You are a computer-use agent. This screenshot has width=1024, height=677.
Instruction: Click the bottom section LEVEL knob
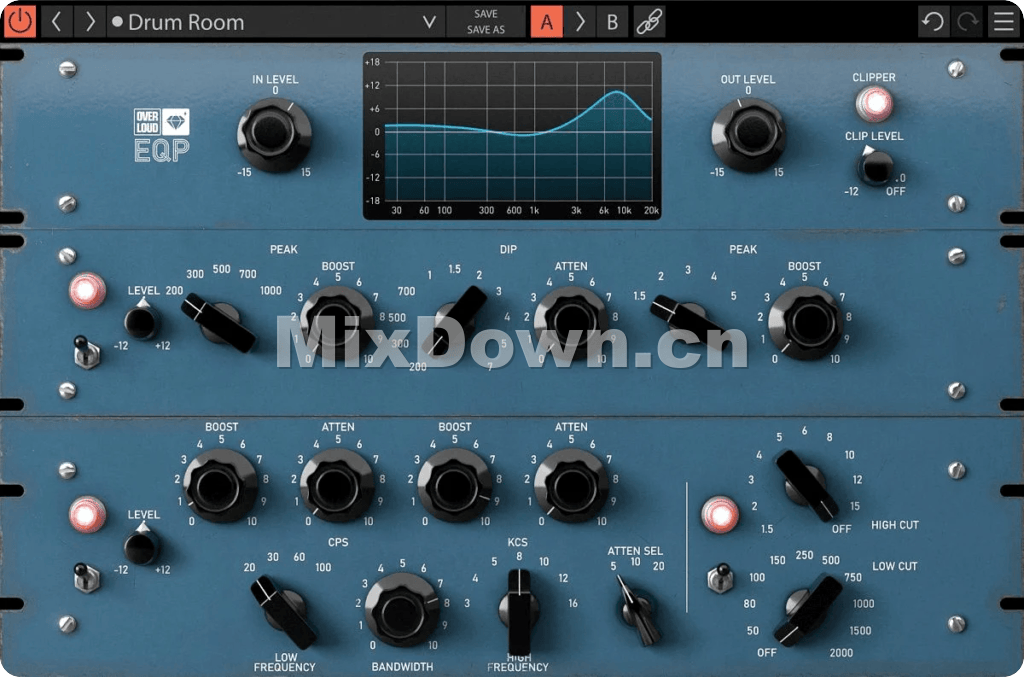tap(141, 545)
